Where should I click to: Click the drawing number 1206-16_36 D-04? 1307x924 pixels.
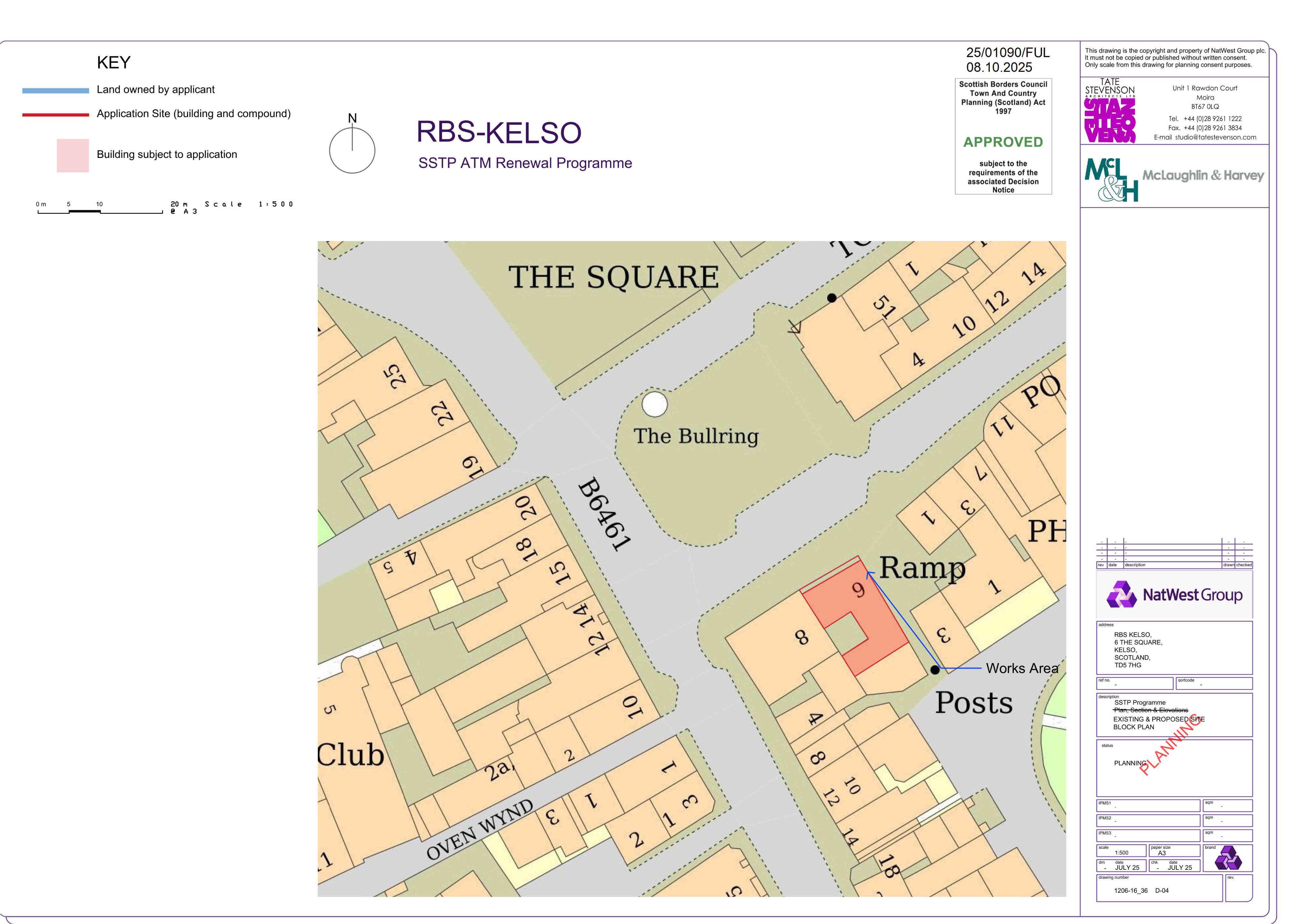[1141, 890]
